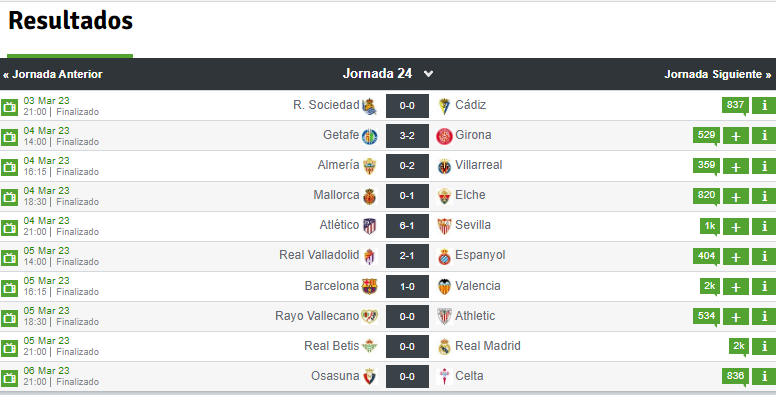This screenshot has height=395, width=776.
Task: Go to Jornada Anterior
Action: point(52,74)
